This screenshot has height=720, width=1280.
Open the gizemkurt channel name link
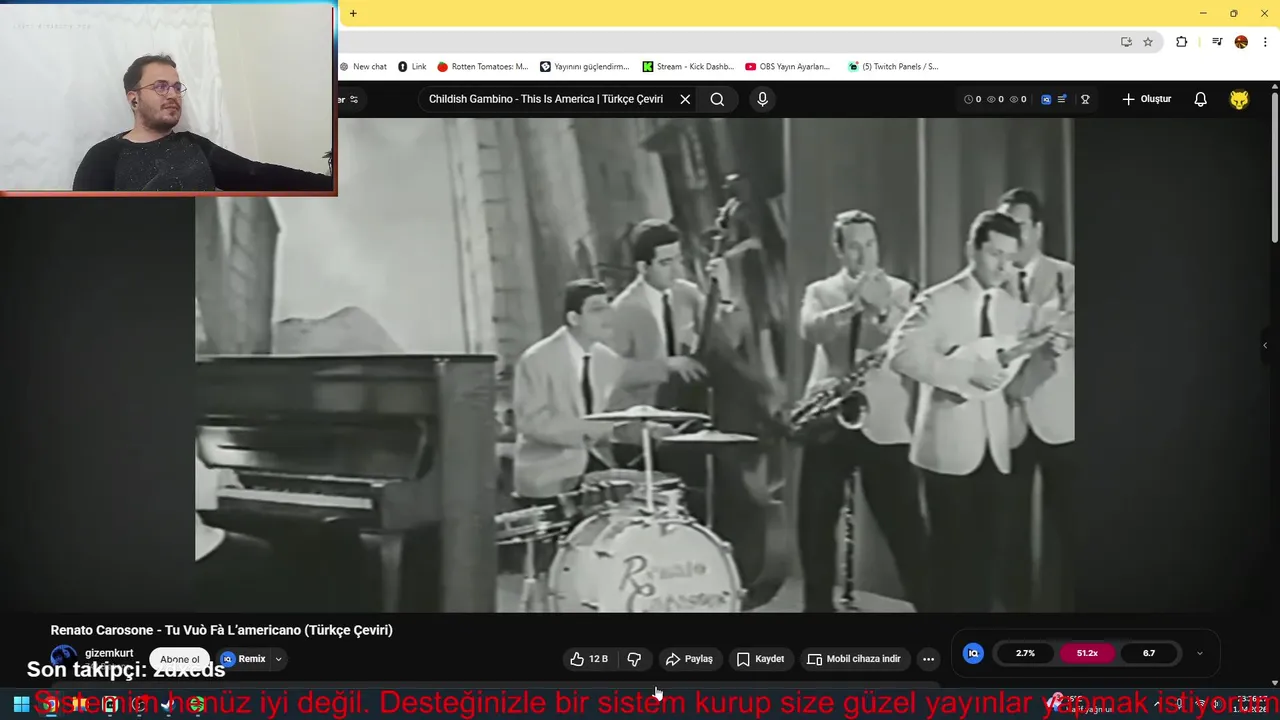coord(109,653)
